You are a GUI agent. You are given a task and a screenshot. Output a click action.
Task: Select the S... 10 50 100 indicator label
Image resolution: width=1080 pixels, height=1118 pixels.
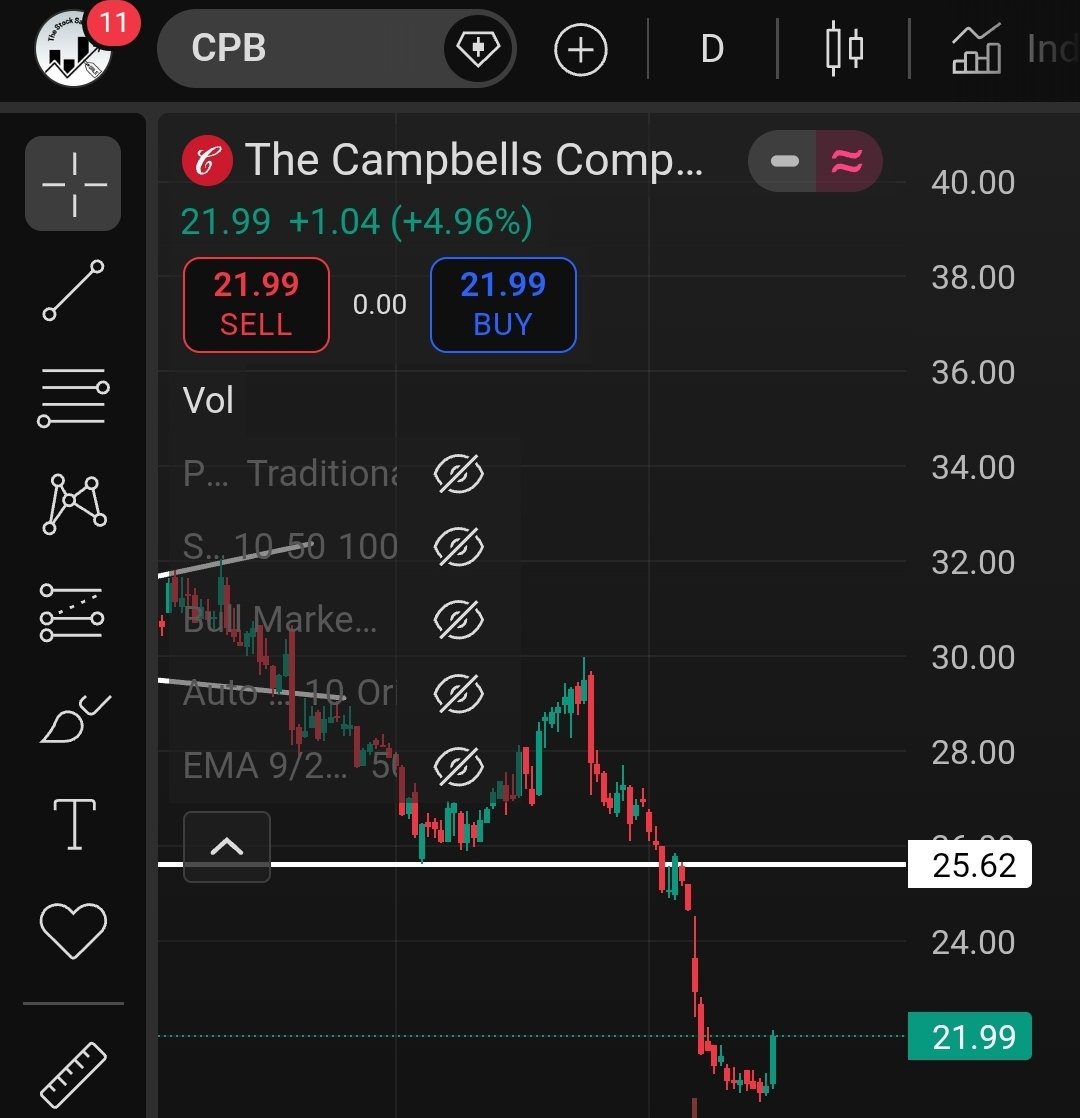tap(290, 547)
